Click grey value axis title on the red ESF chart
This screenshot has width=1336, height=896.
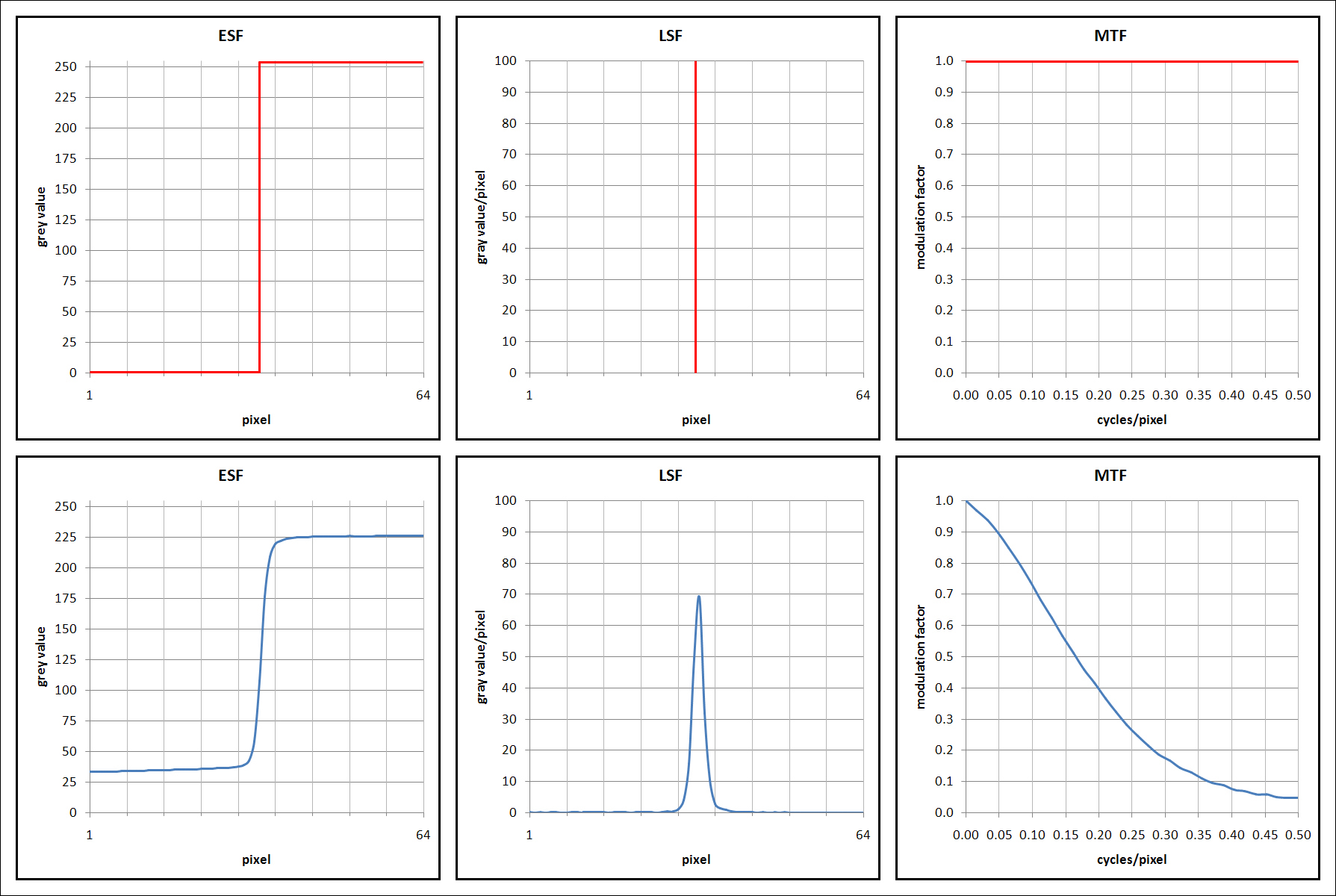pyautogui.click(x=41, y=217)
